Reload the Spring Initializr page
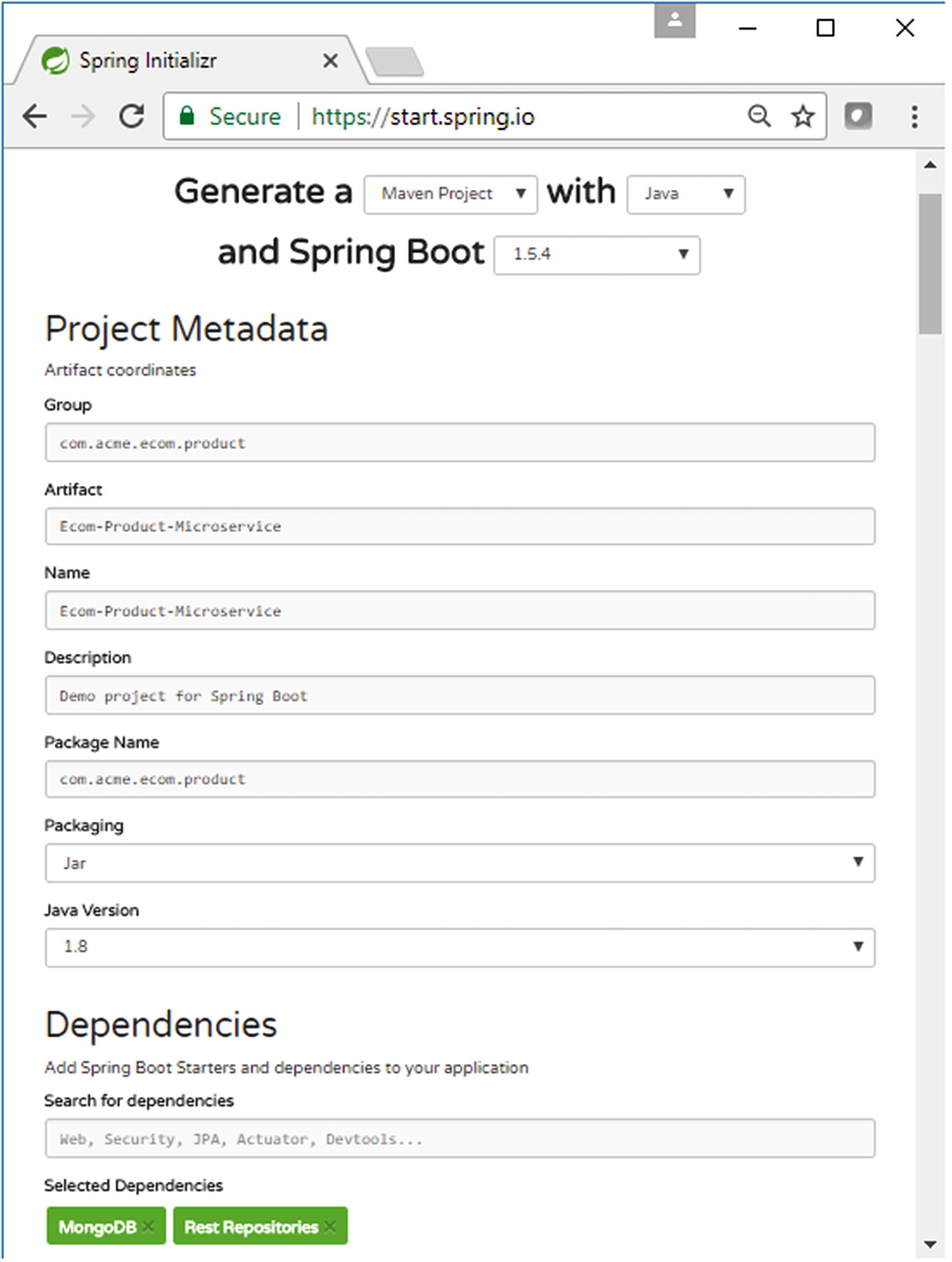952x1262 pixels. coord(132,116)
